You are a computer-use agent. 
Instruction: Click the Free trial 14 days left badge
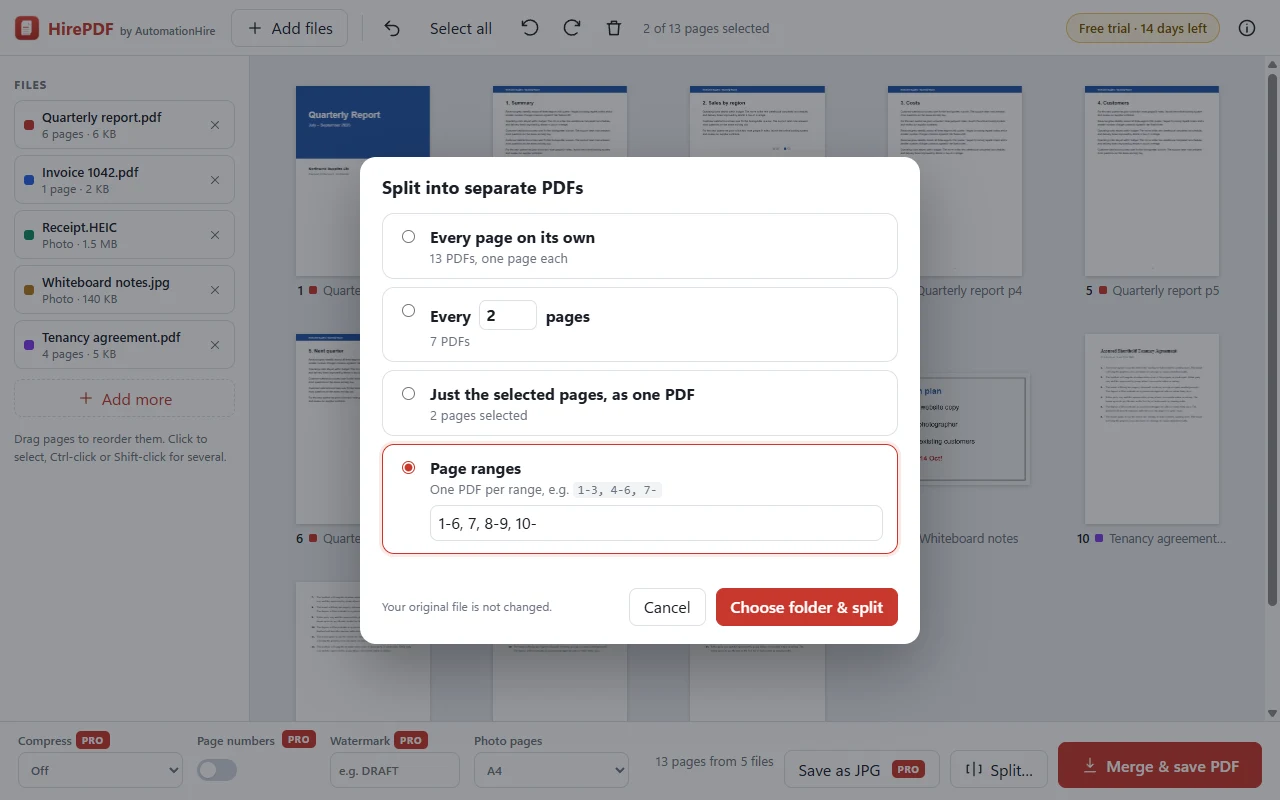tap(1143, 28)
